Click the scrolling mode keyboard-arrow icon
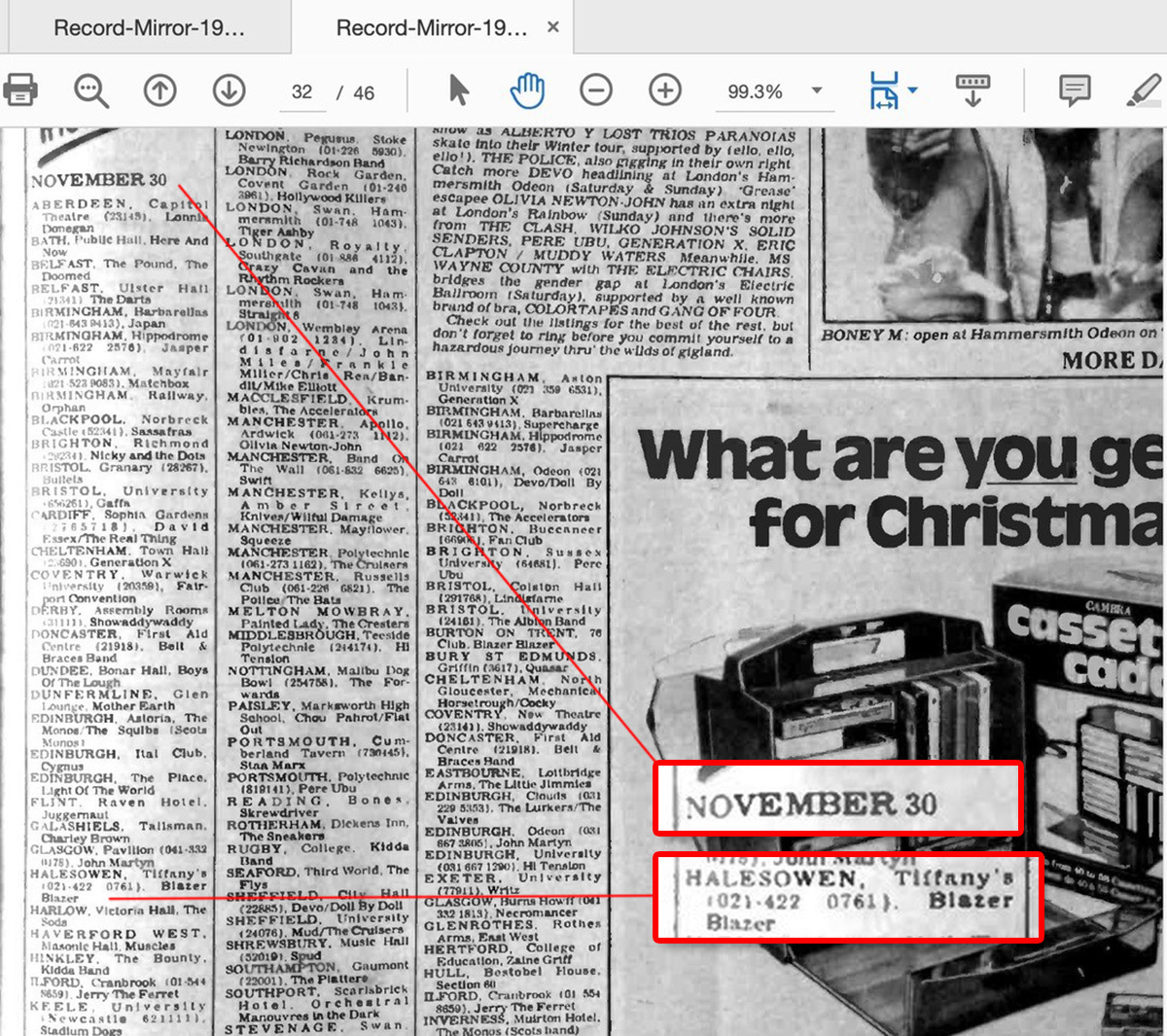The image size is (1167, 1036). (972, 91)
